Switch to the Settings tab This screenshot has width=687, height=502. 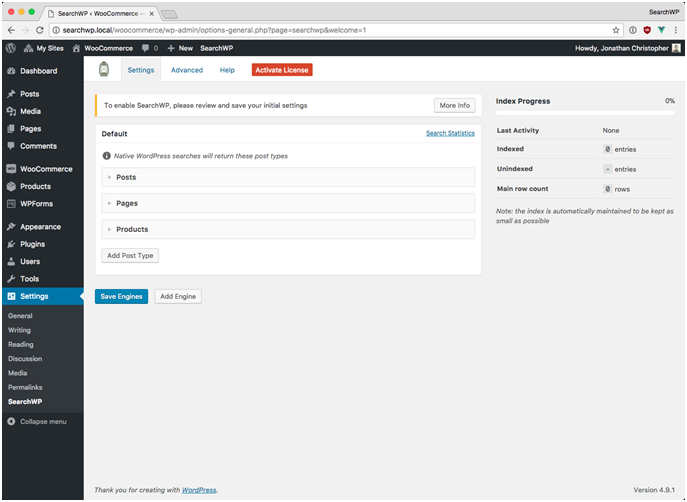pyautogui.click(x=141, y=70)
